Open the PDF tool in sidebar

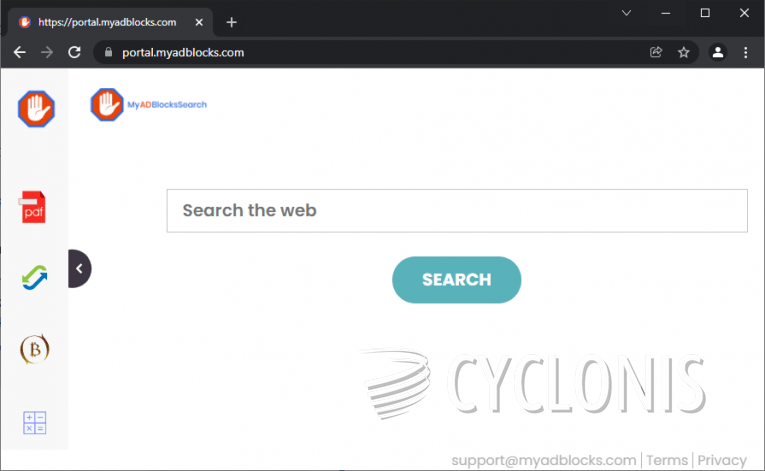pyautogui.click(x=35, y=207)
